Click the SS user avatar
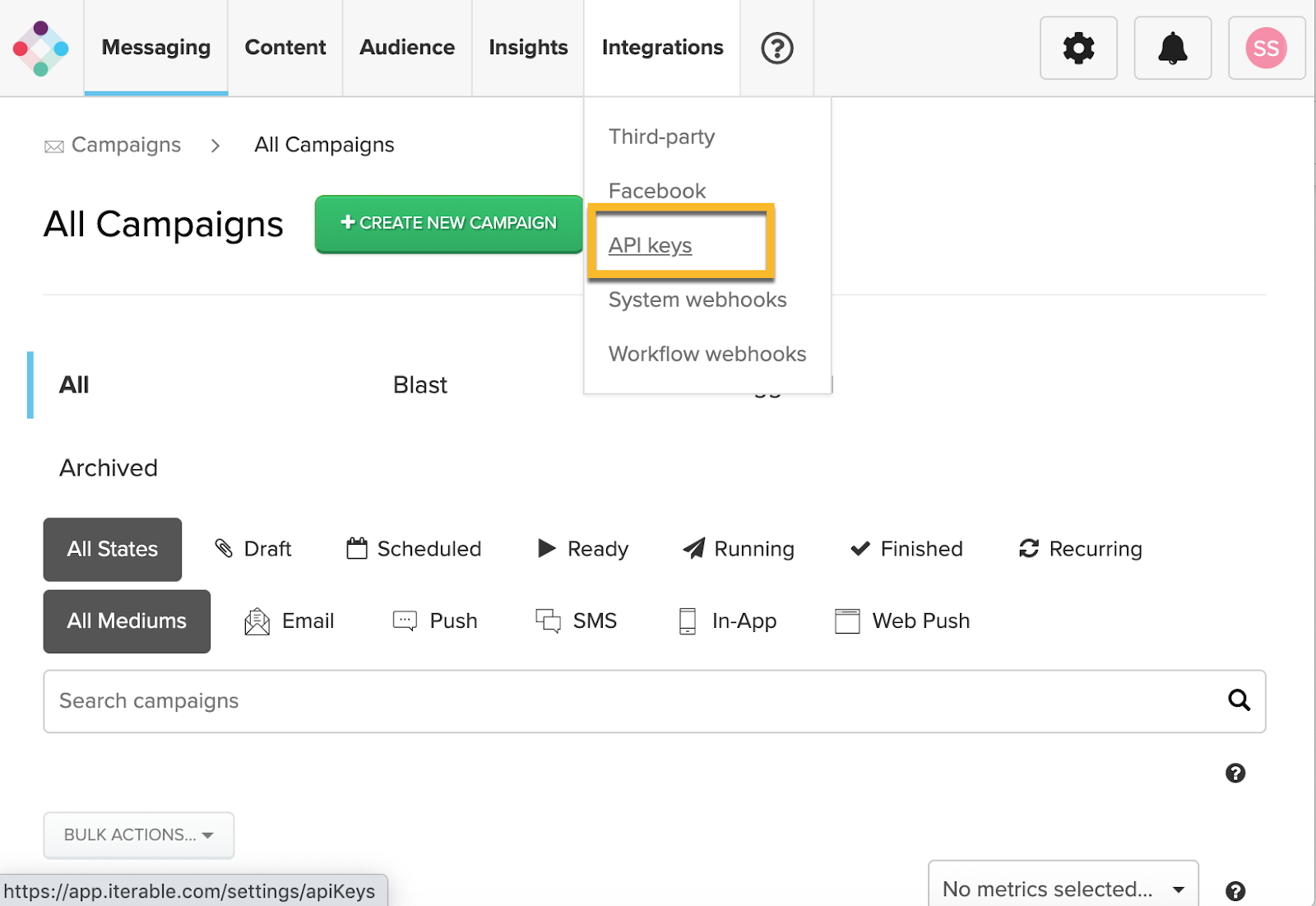The height and width of the screenshot is (906, 1316). click(1265, 49)
